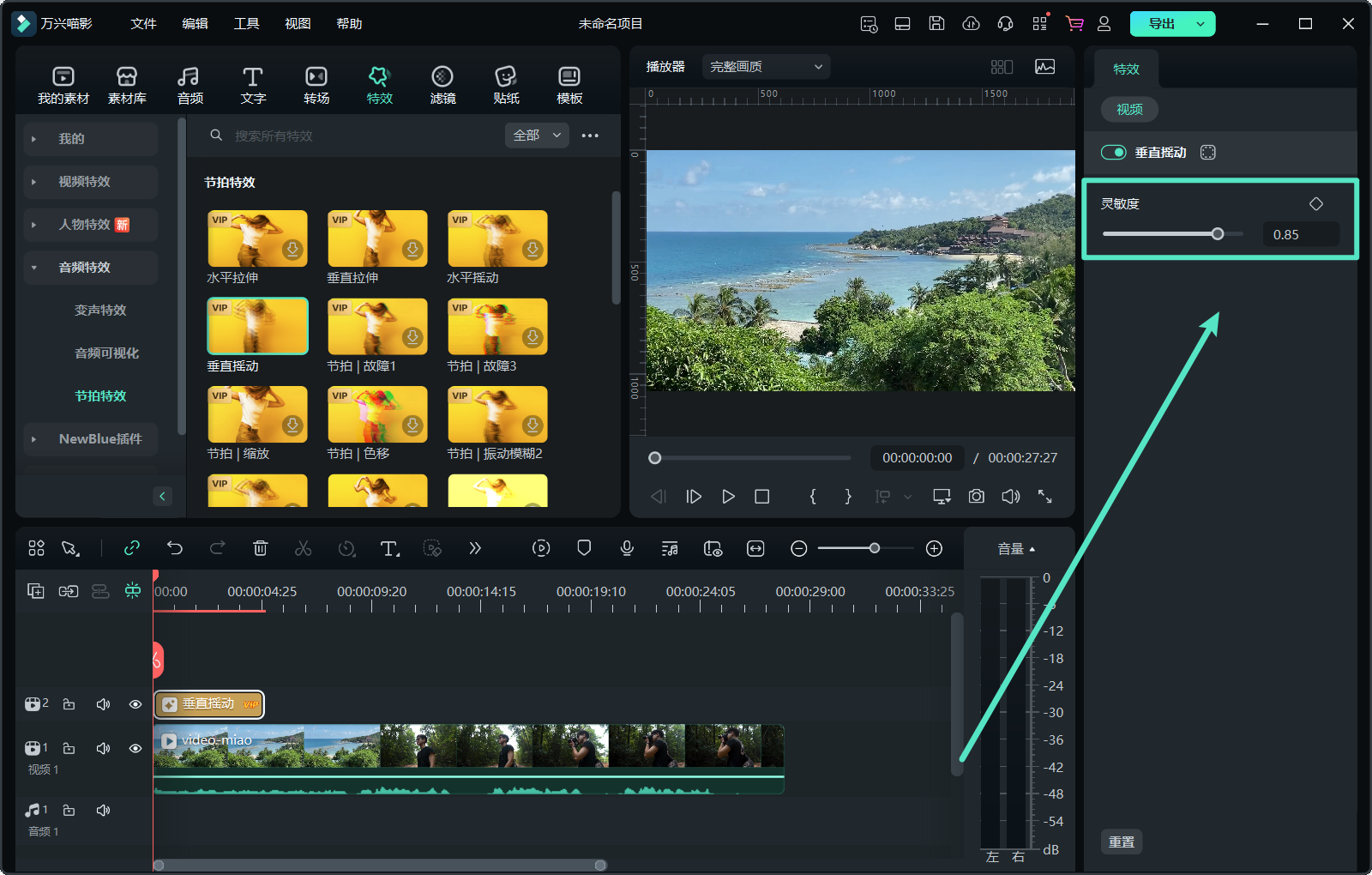Click the 重置 reset button
Viewport: 1372px width, 875px height.
click(1121, 842)
